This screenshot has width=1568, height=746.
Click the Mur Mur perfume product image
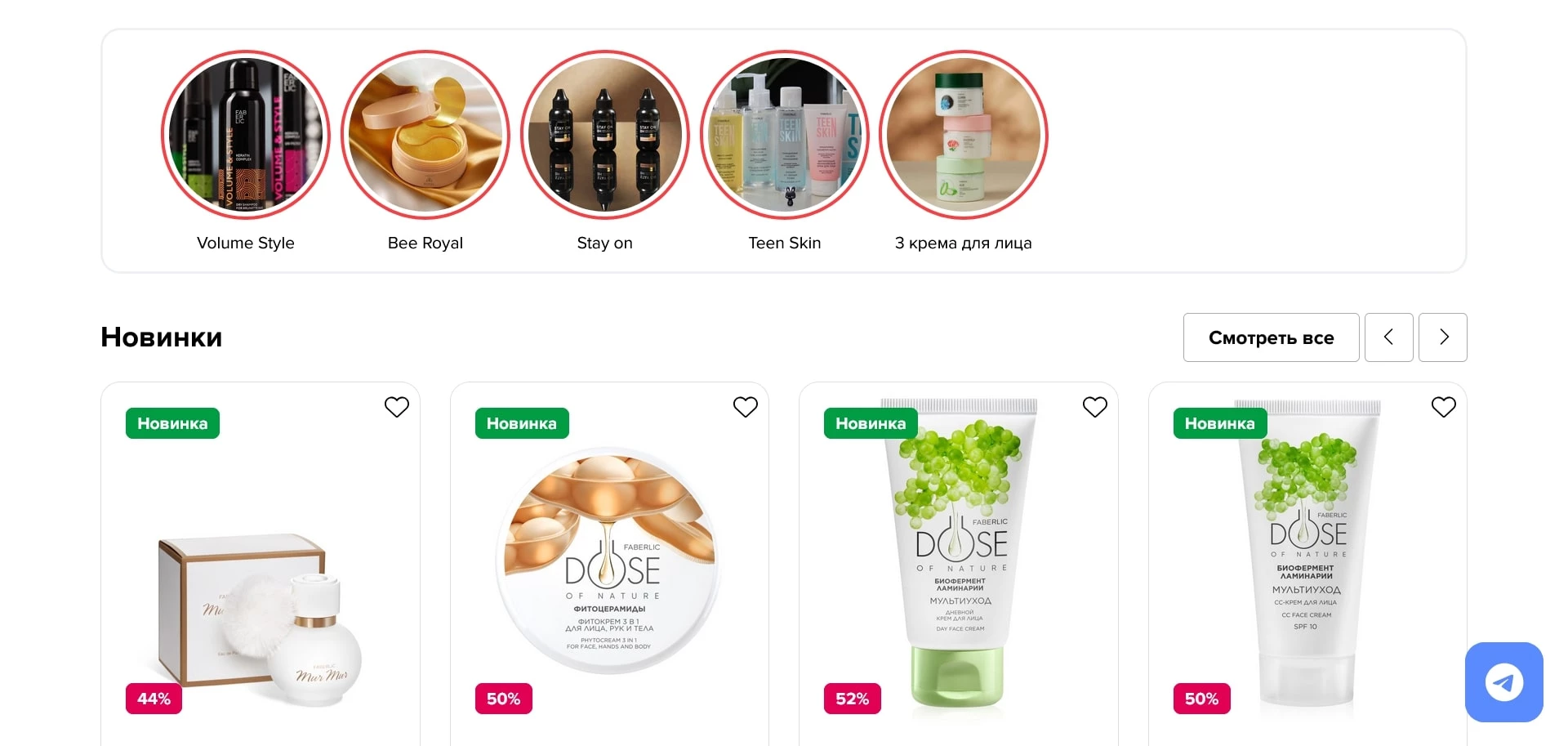point(260,619)
